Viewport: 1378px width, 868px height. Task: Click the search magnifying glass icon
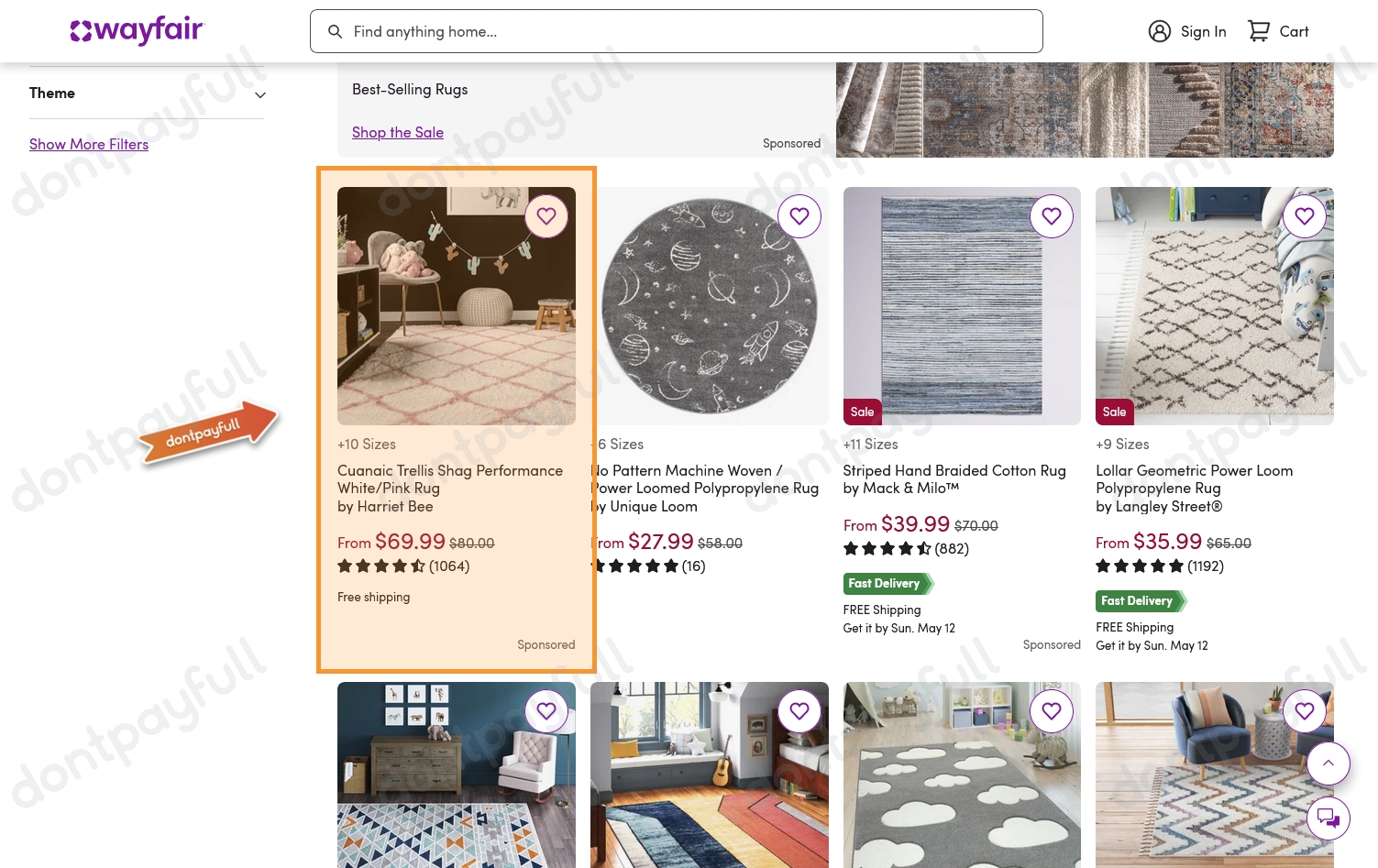(336, 31)
